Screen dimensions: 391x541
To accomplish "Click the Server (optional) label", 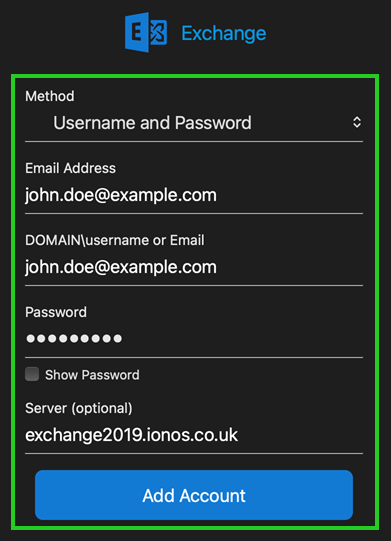I will 79,409.
